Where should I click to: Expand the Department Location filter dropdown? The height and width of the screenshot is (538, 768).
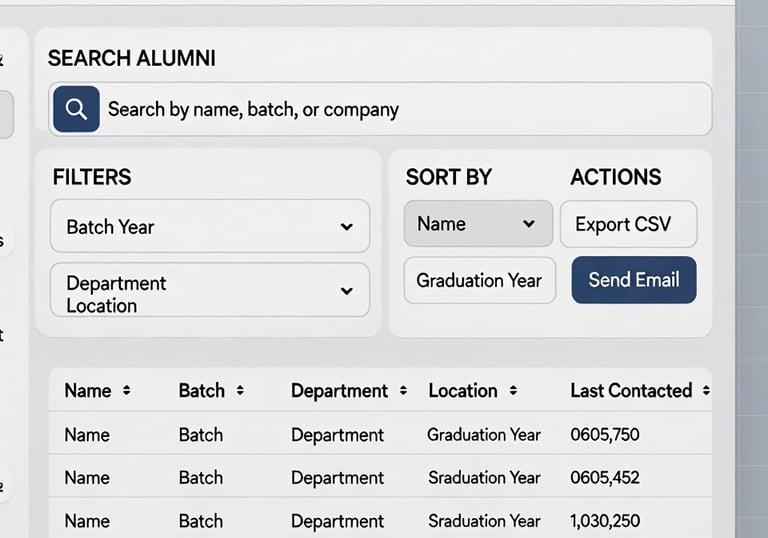pos(209,291)
